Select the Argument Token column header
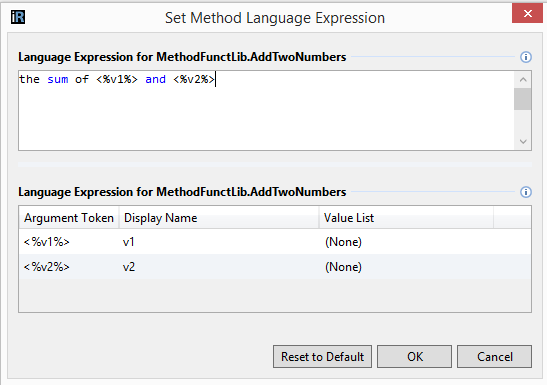The height and width of the screenshot is (385, 547). (x=69, y=218)
